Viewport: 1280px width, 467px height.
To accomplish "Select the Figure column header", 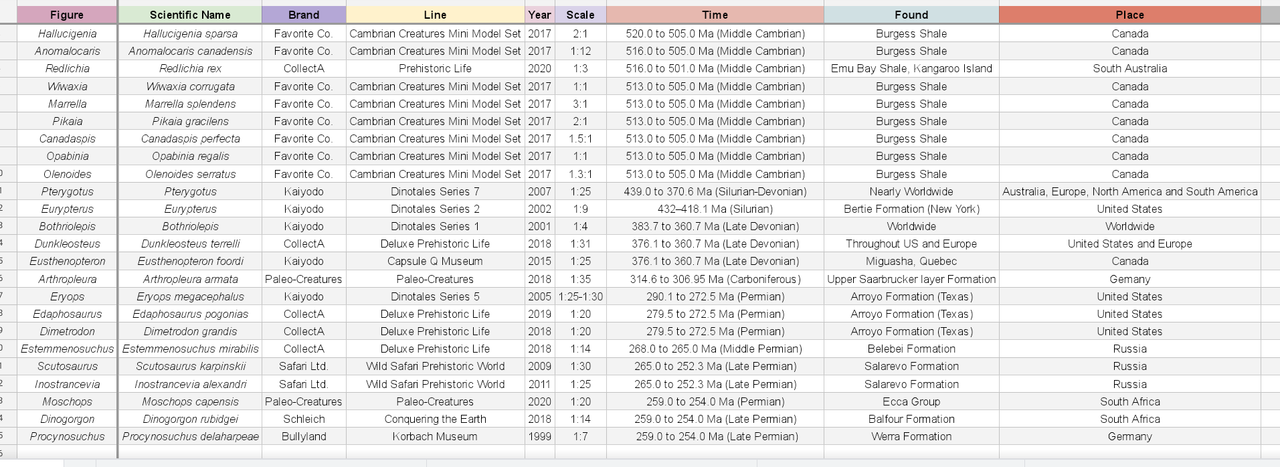I will (x=67, y=15).
